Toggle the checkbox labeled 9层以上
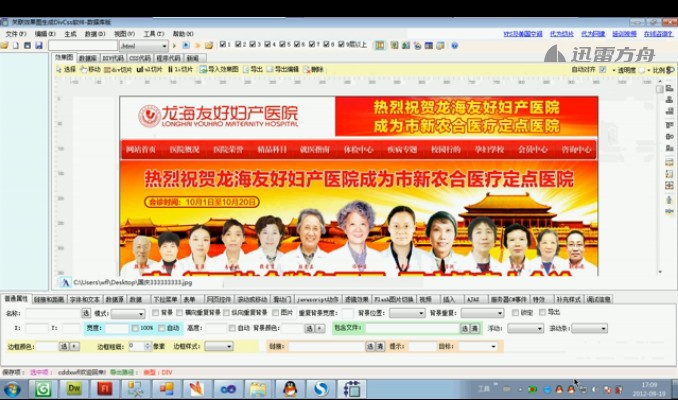The width and height of the screenshot is (678, 400). click(341, 44)
